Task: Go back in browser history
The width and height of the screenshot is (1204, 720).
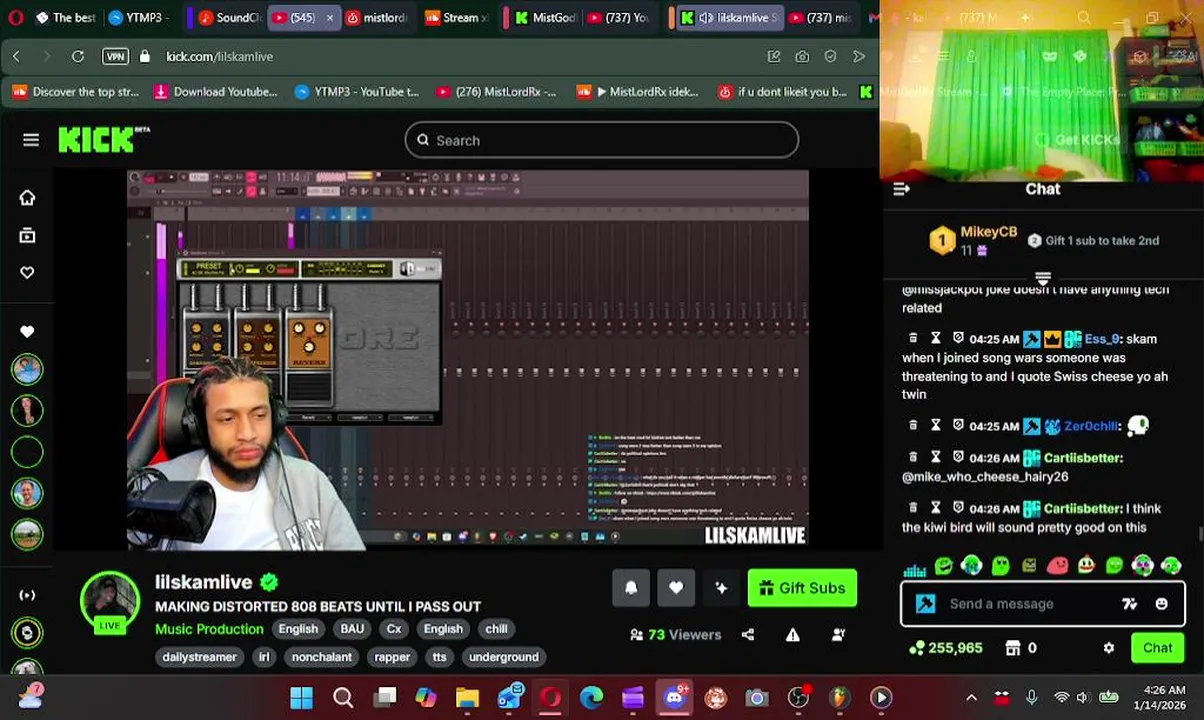Action: pyautogui.click(x=16, y=57)
